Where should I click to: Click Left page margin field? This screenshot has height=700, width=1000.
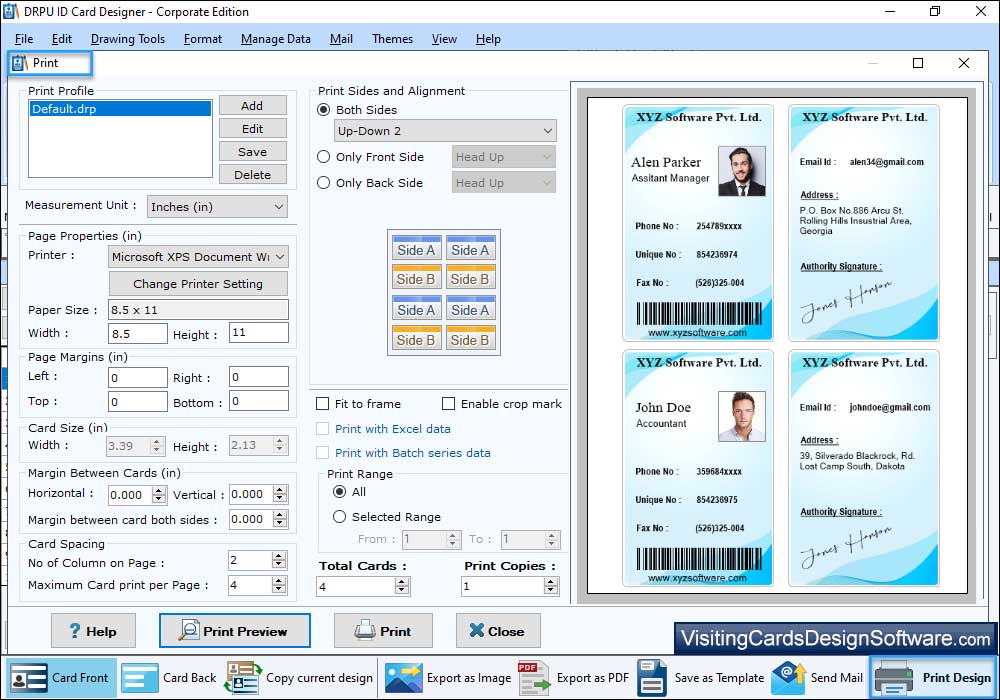tap(138, 377)
